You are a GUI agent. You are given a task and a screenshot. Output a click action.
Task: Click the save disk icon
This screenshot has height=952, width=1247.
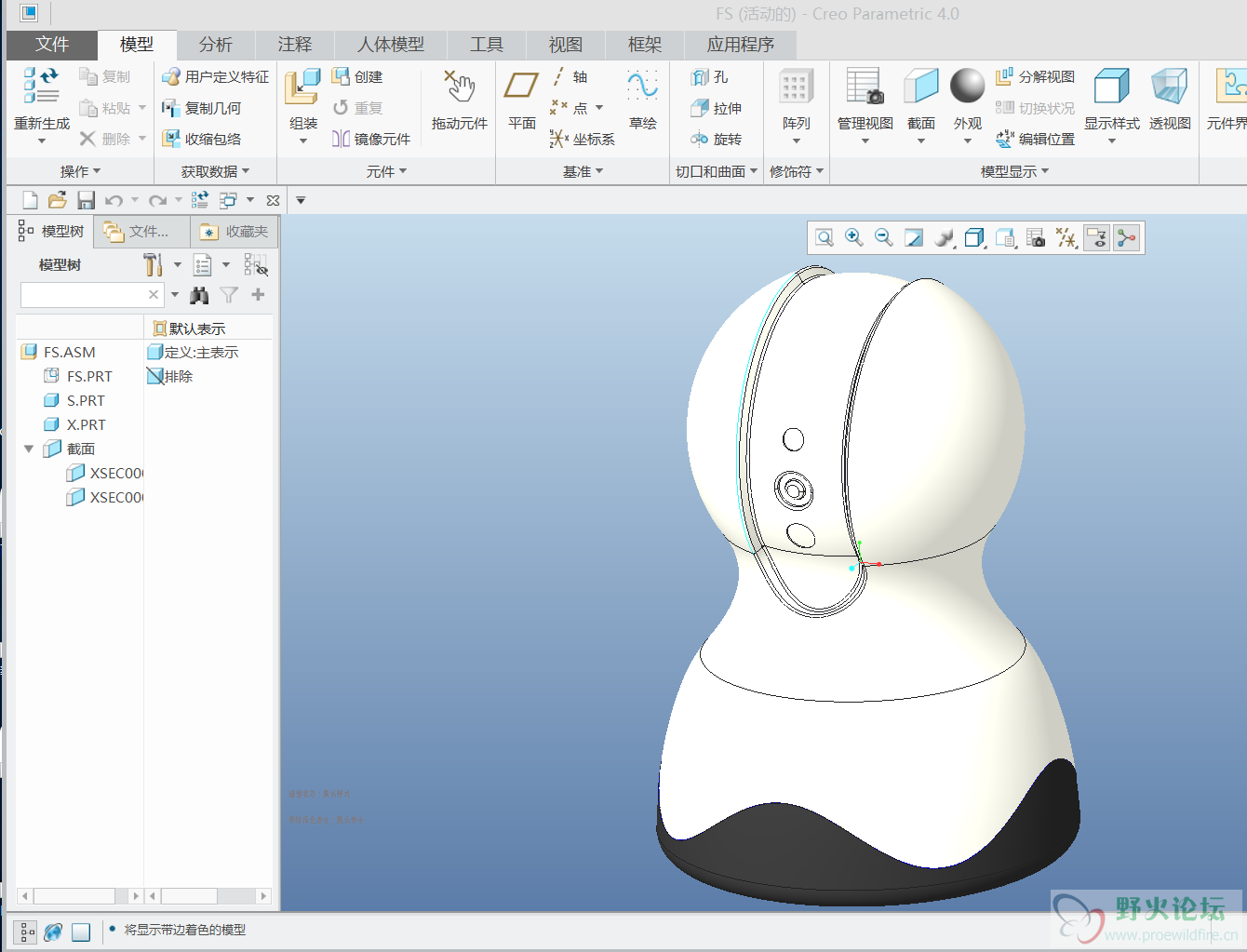pos(86,200)
